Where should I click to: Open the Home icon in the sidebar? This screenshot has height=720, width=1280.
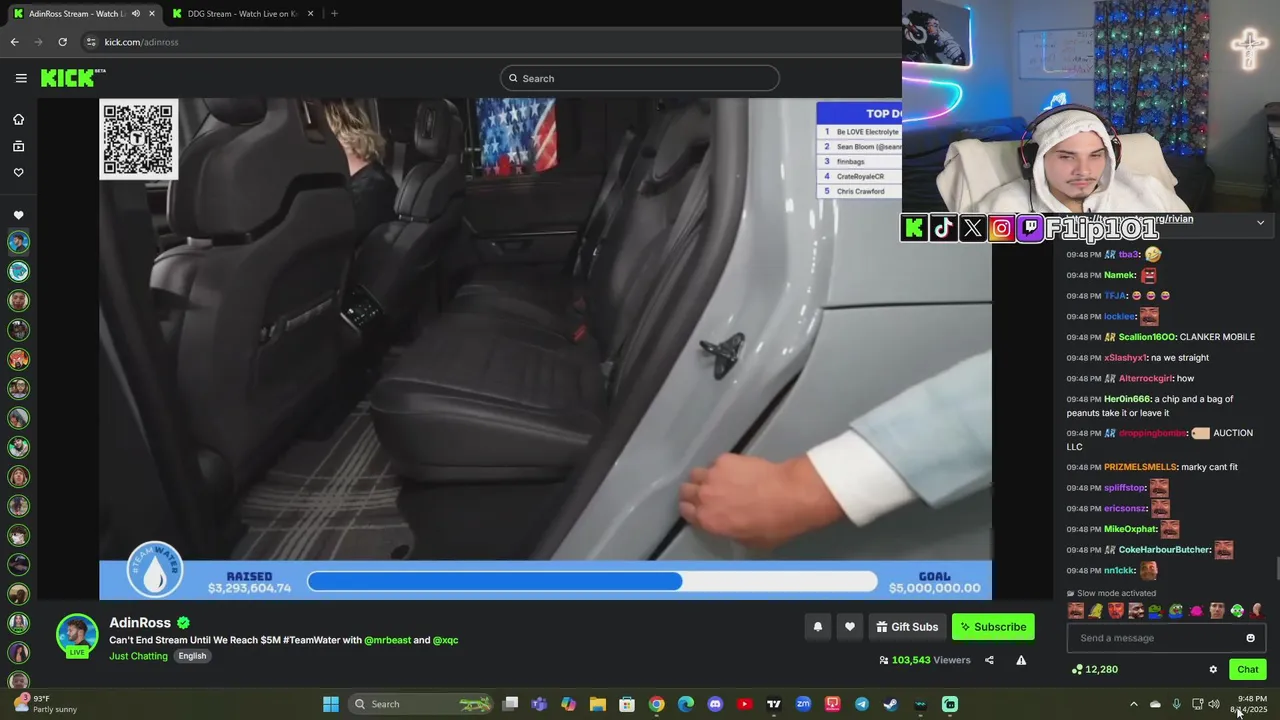click(x=18, y=119)
